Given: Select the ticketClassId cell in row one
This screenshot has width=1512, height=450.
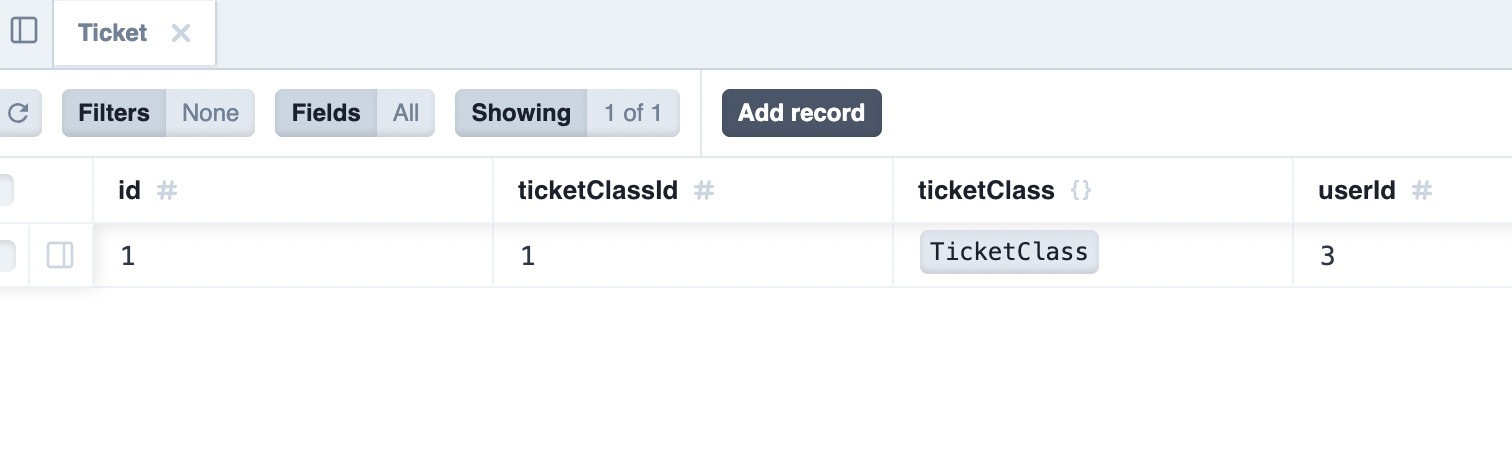Looking at the screenshot, I should (x=693, y=256).
